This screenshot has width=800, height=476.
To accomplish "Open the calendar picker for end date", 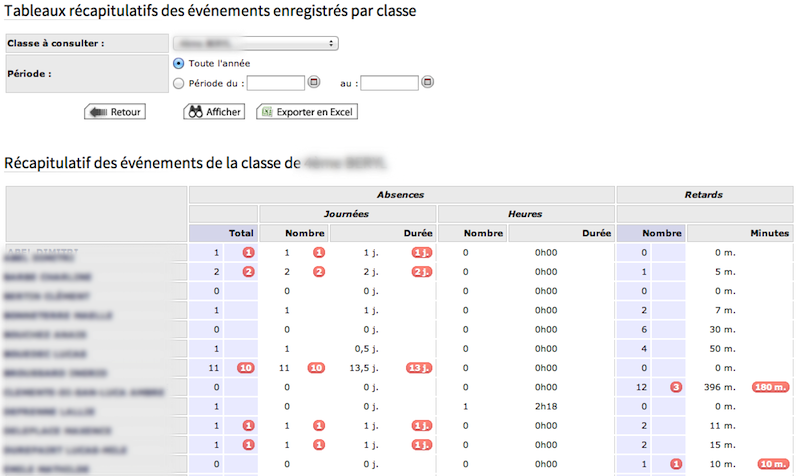I will (x=428, y=83).
